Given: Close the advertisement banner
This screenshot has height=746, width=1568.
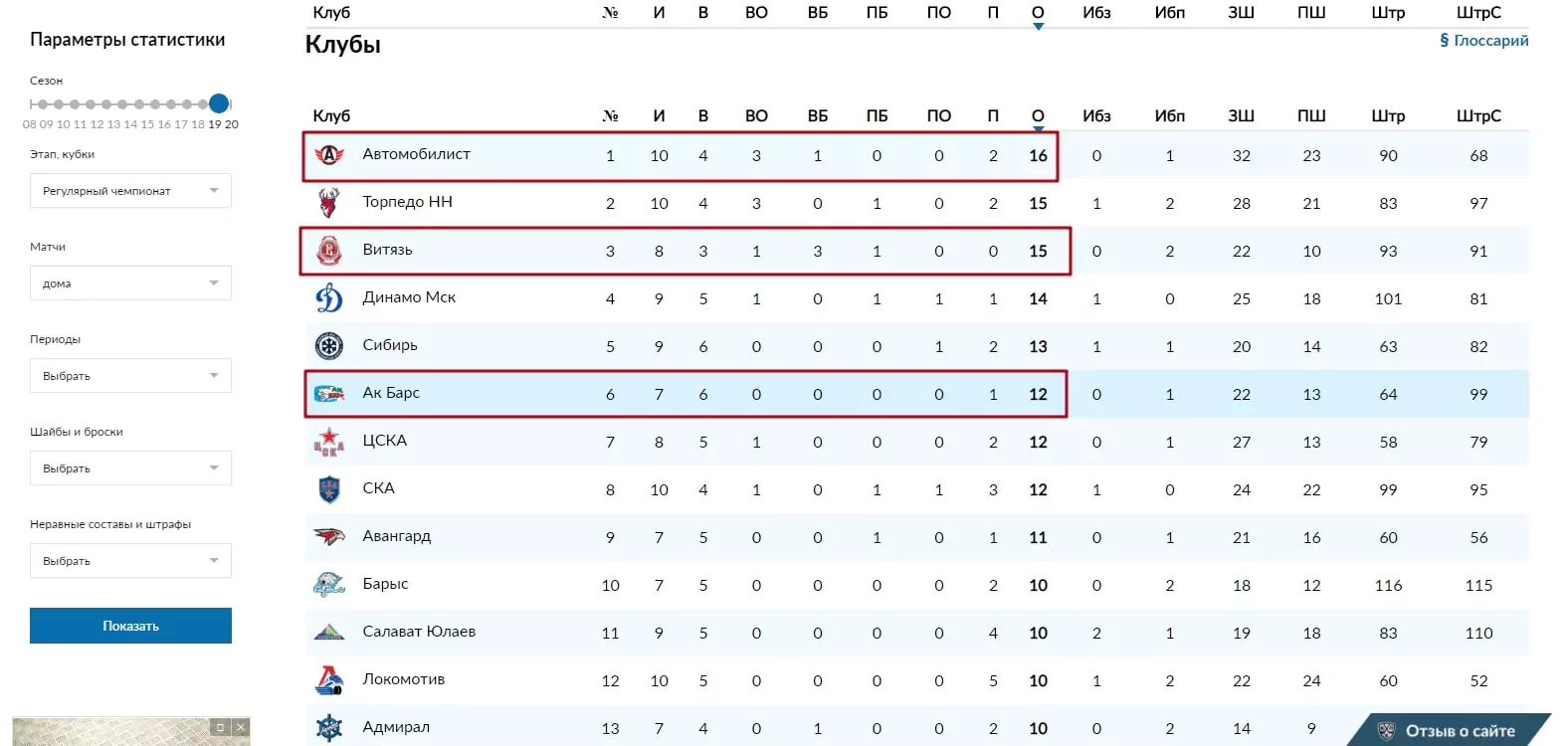Looking at the screenshot, I should pyautogui.click(x=241, y=727).
